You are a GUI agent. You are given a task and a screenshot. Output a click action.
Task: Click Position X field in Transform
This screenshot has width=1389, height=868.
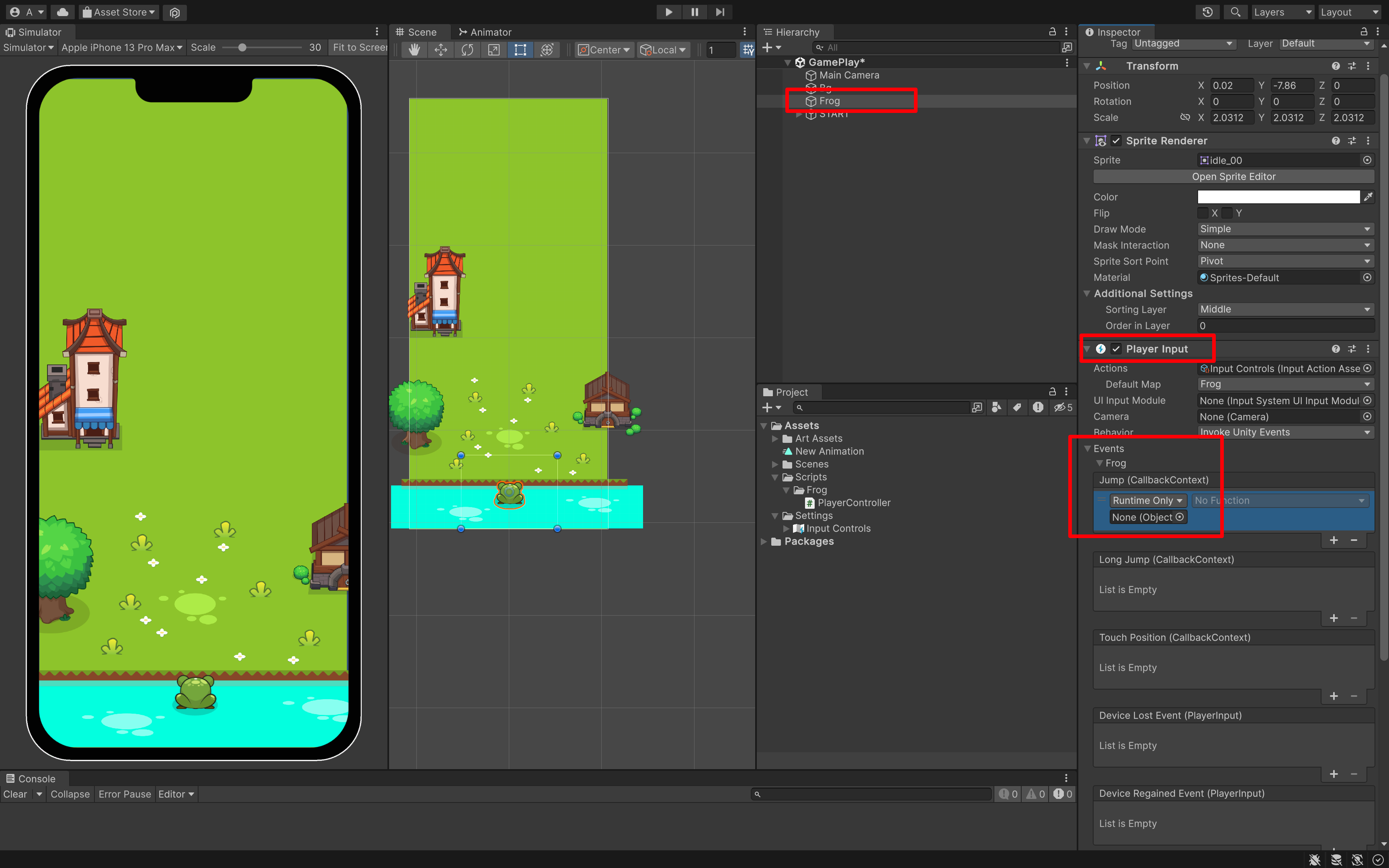pyautogui.click(x=1232, y=86)
